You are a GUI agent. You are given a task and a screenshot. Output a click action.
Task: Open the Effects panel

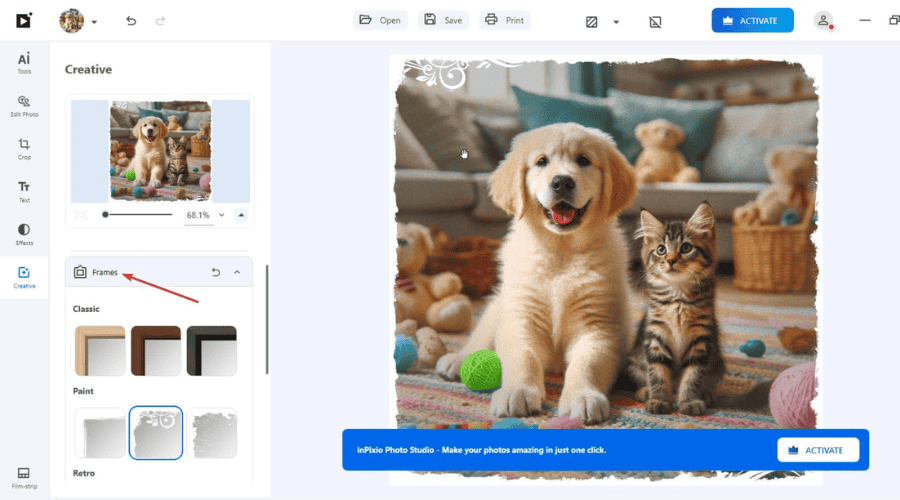24,234
